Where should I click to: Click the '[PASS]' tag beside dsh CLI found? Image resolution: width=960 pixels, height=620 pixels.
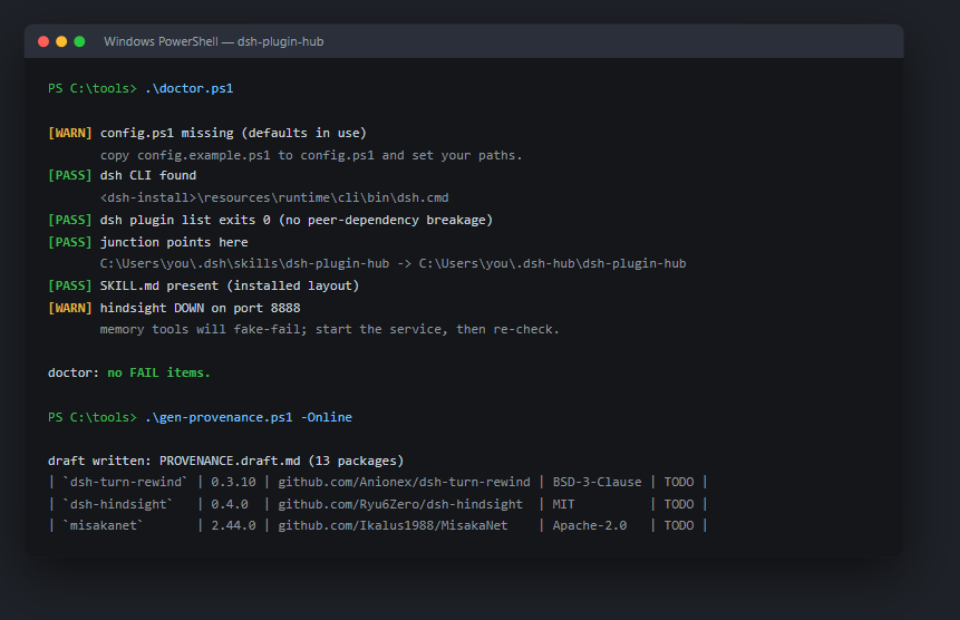tap(70, 176)
